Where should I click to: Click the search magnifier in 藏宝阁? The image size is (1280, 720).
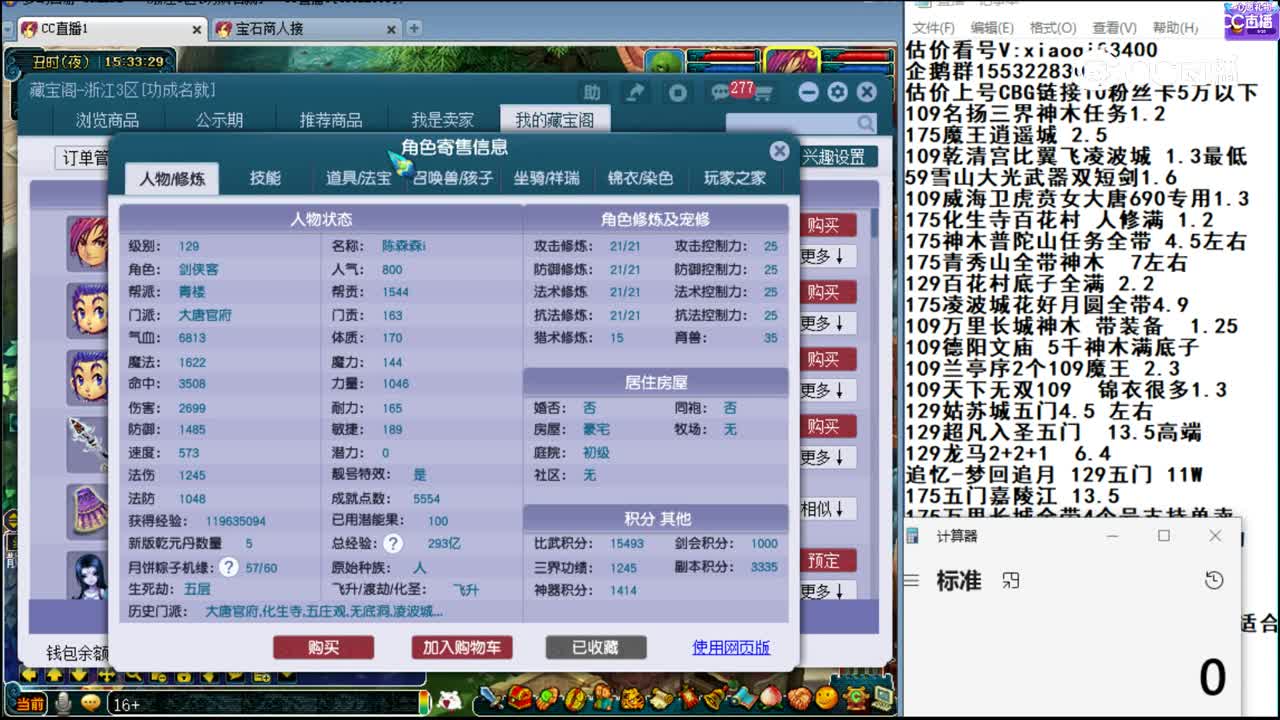tap(866, 124)
